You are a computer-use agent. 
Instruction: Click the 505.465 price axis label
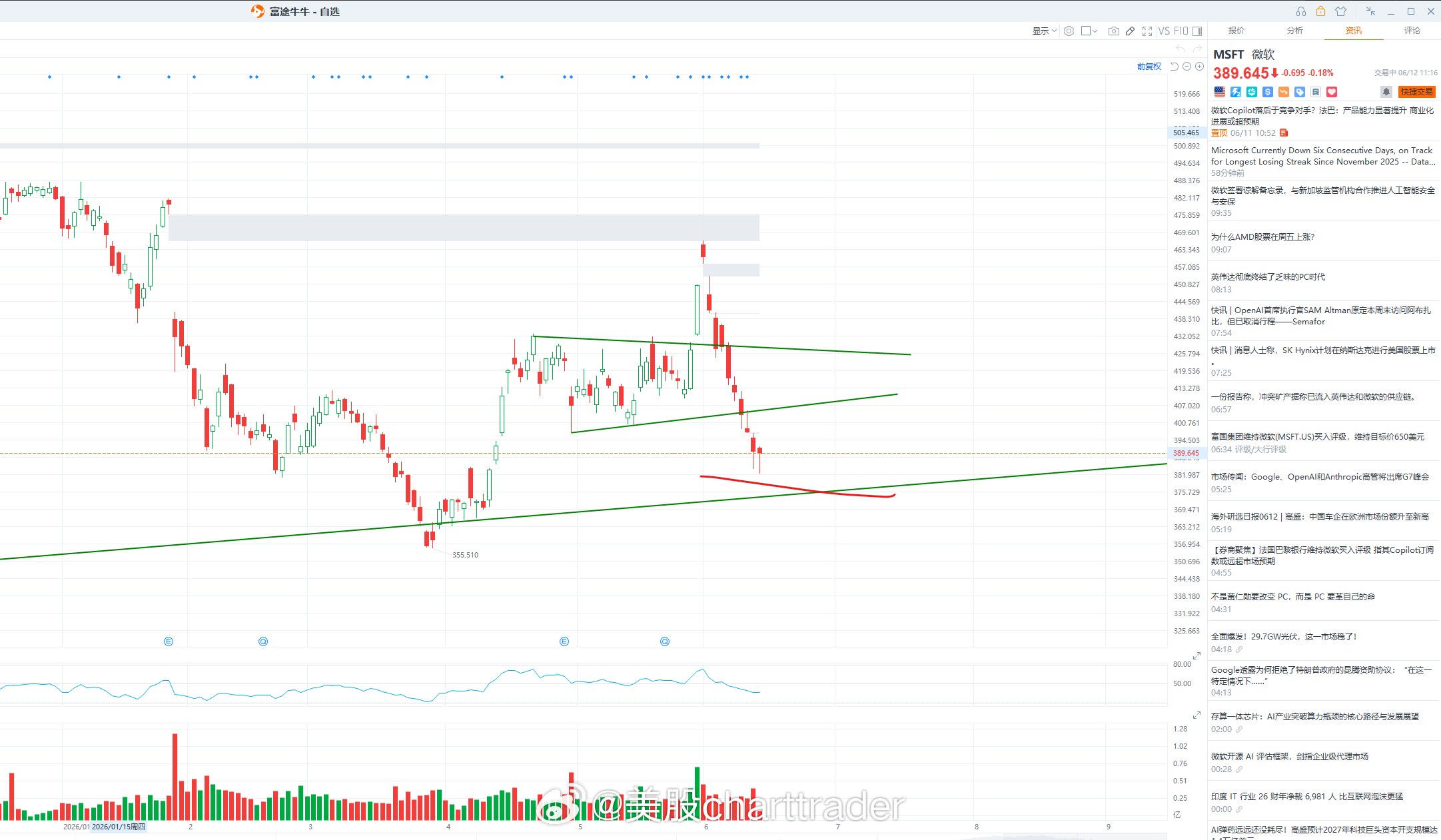[x=1186, y=133]
